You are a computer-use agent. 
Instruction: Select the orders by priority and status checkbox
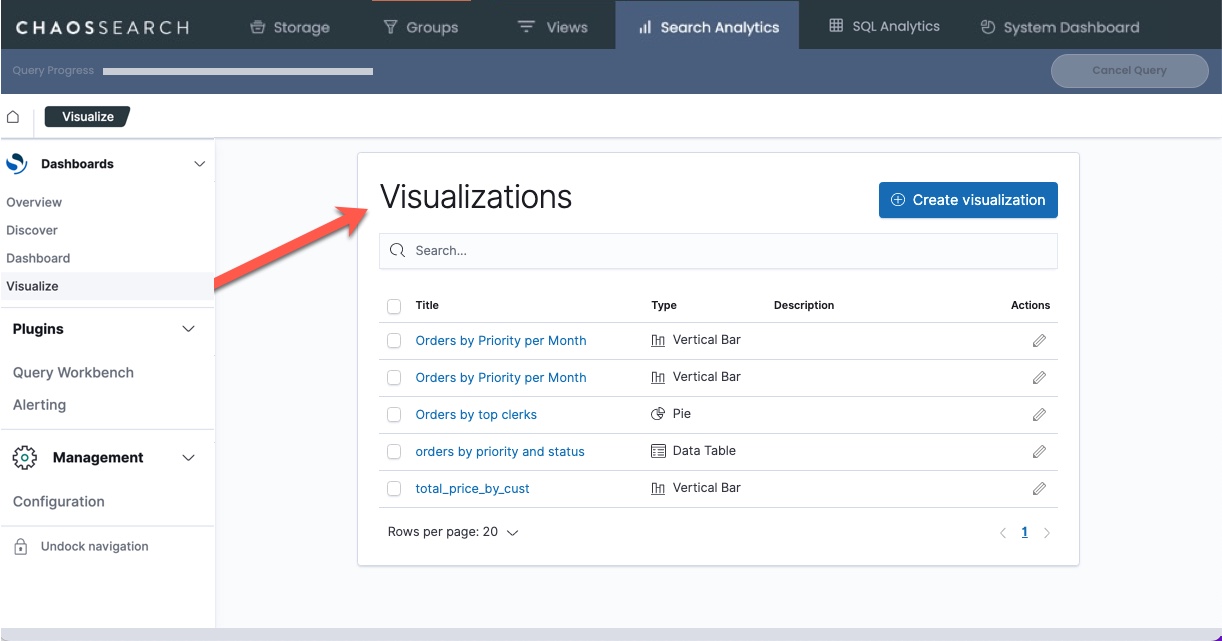tap(393, 451)
